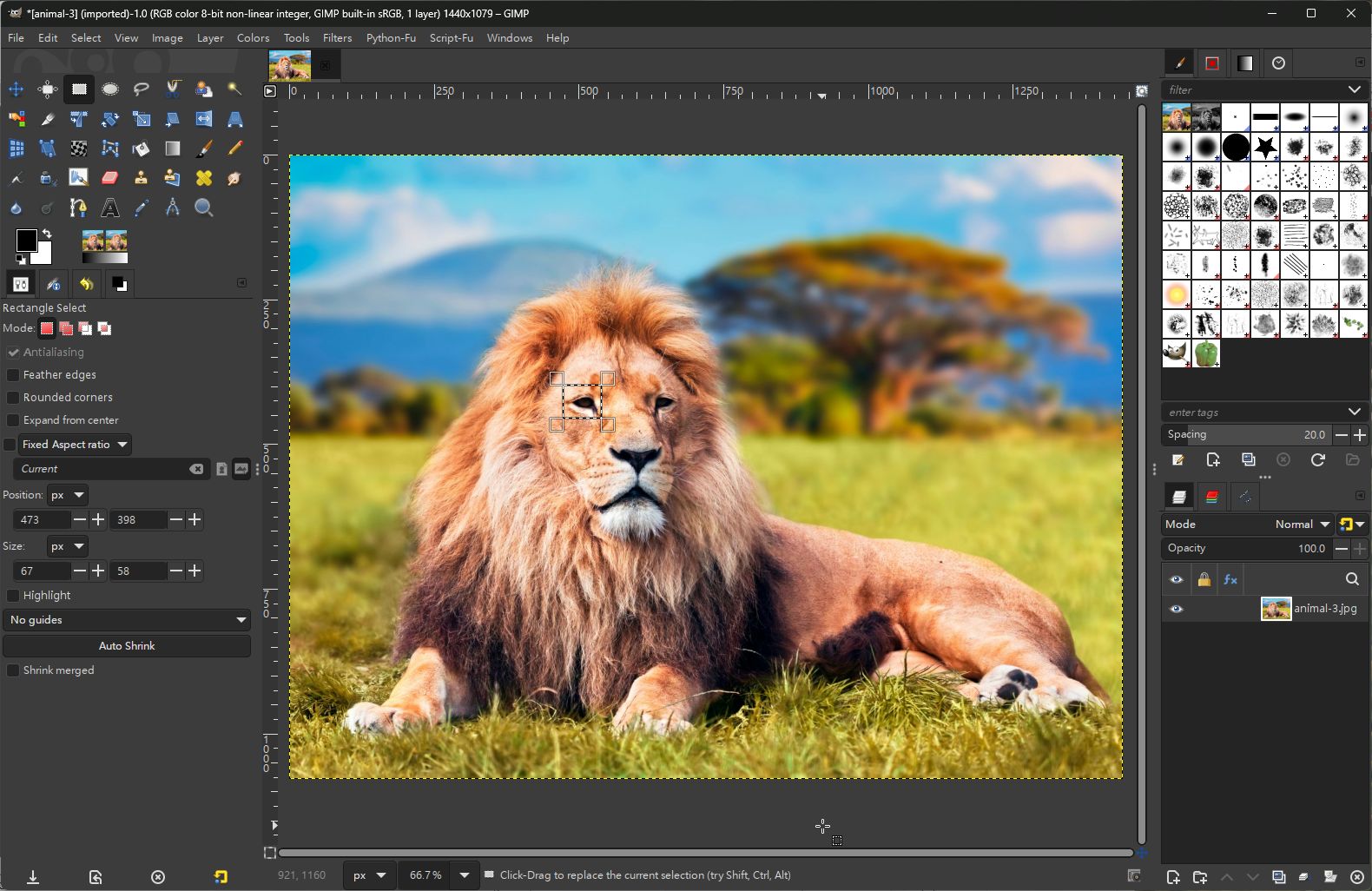Select the Alignment tool
The height and width of the screenshot is (891, 1372).
47,89
